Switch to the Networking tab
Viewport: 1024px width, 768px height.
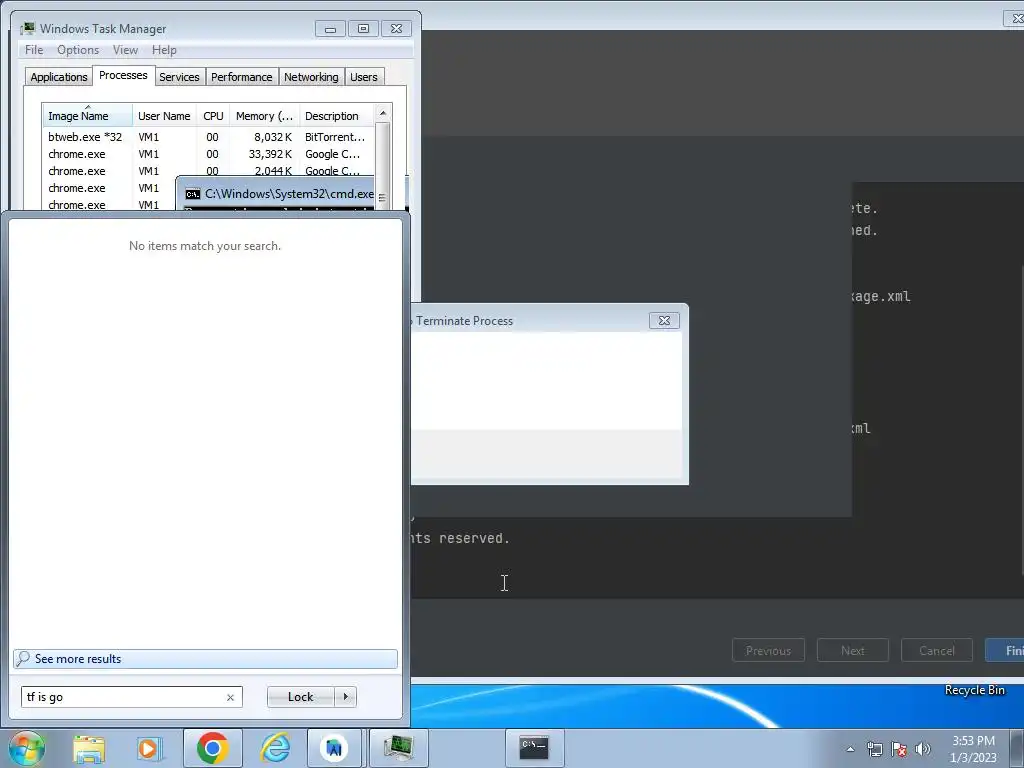pyautogui.click(x=311, y=77)
